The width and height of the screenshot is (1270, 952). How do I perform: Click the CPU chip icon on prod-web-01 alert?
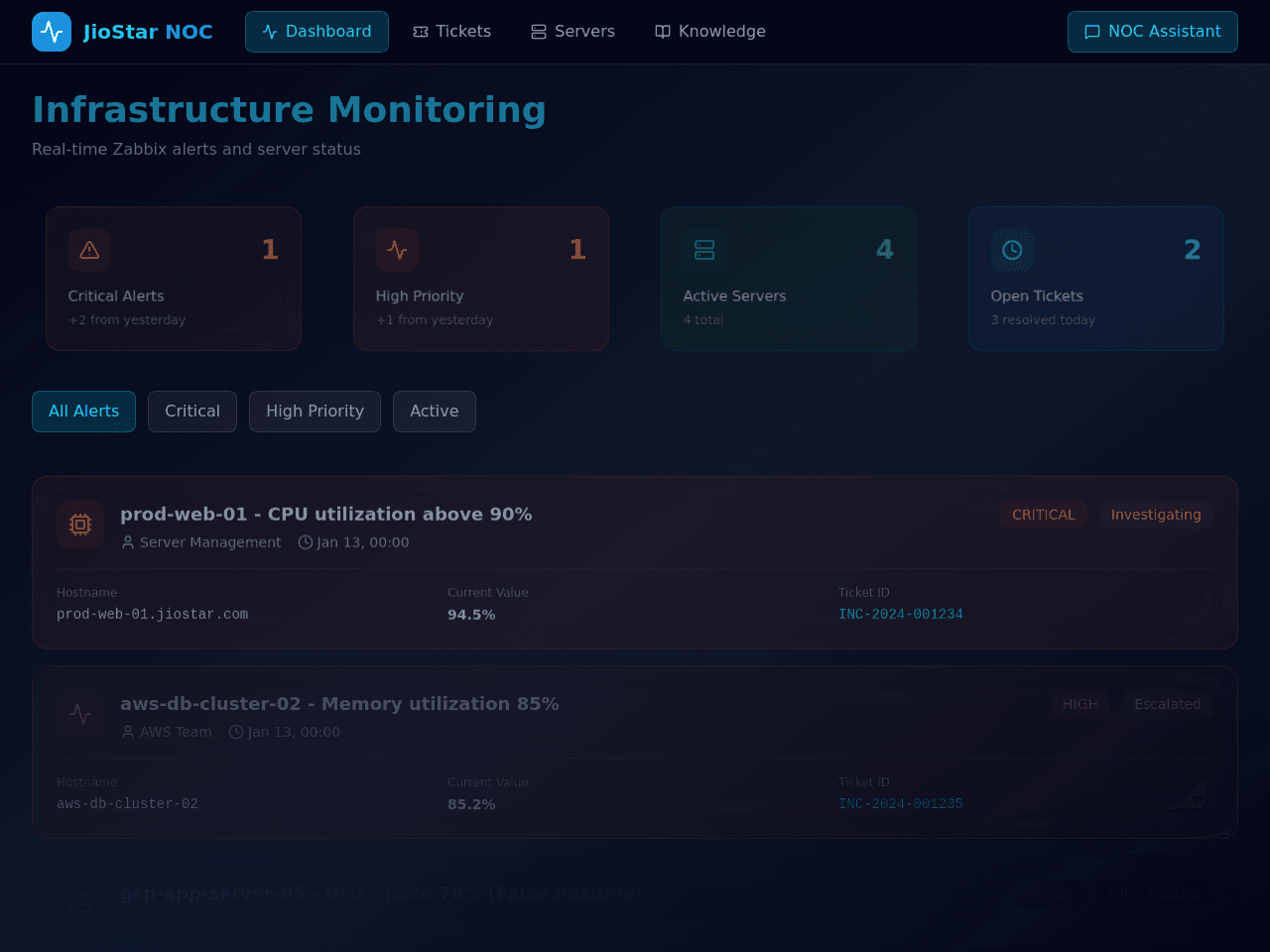click(x=80, y=524)
